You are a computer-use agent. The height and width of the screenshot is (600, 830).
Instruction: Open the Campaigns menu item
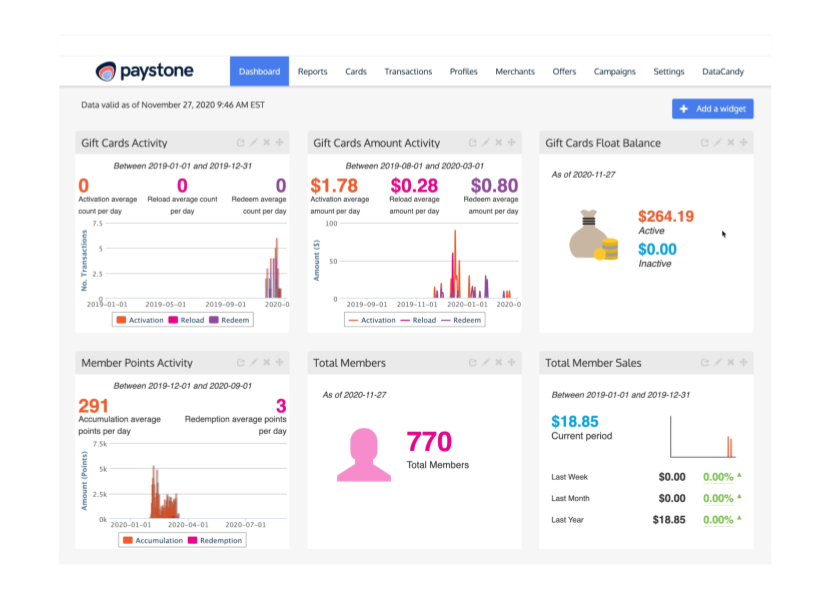point(614,71)
